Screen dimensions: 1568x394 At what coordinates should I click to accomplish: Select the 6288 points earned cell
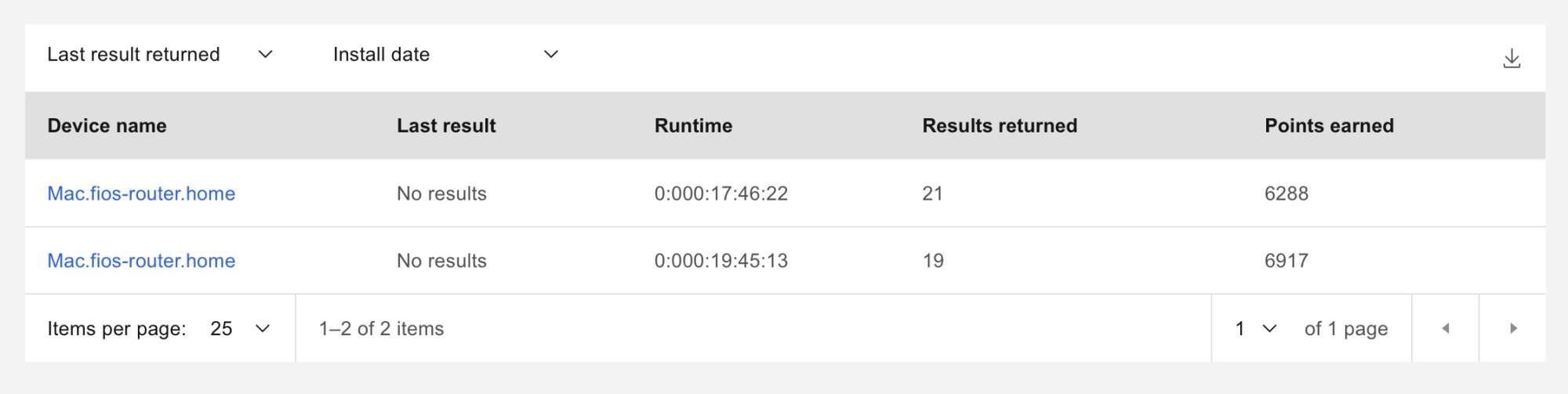pyautogui.click(x=1286, y=193)
